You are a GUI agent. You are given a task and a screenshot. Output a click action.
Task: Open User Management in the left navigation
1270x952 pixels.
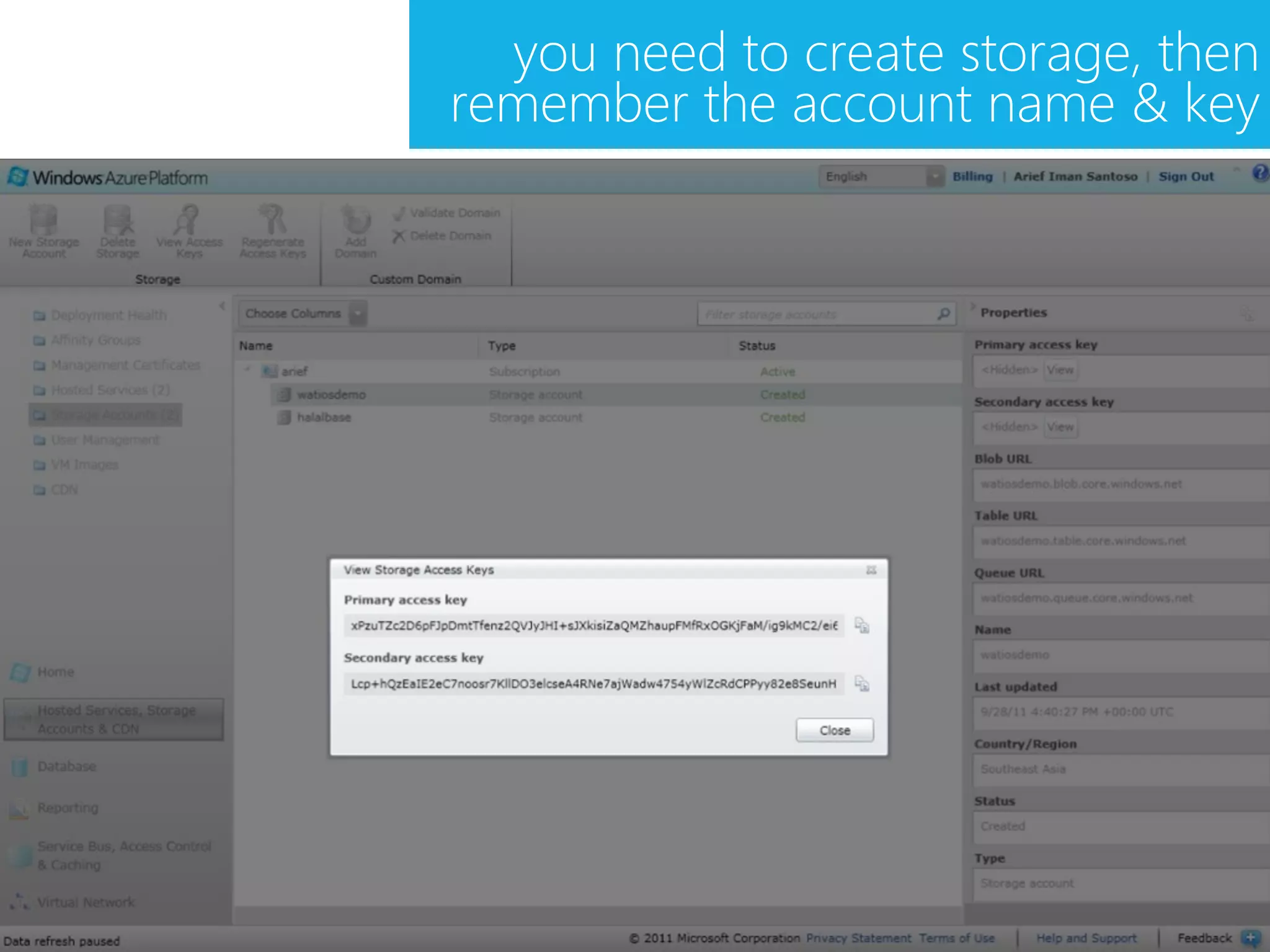coord(96,440)
